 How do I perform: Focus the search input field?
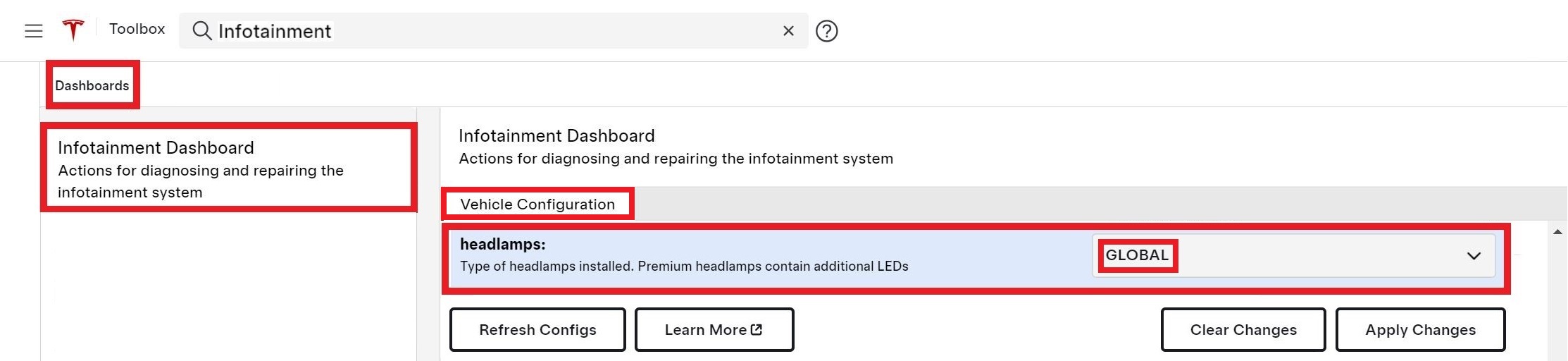click(493, 31)
